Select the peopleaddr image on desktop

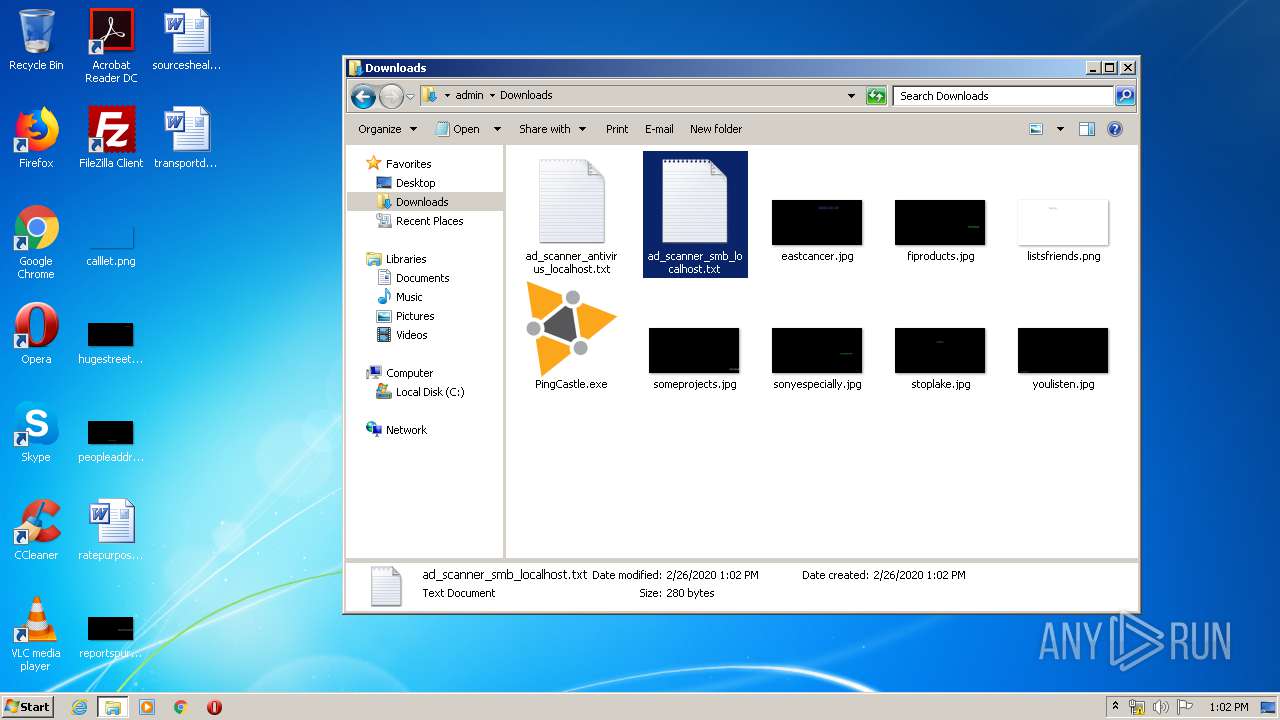pos(111,441)
